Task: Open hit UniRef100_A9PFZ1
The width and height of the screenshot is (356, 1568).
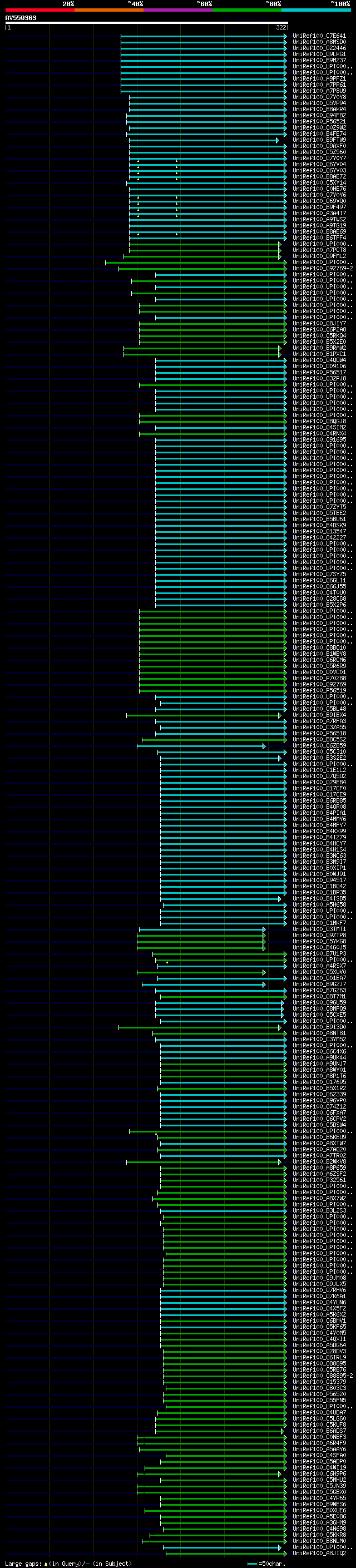Action: pyautogui.click(x=319, y=78)
